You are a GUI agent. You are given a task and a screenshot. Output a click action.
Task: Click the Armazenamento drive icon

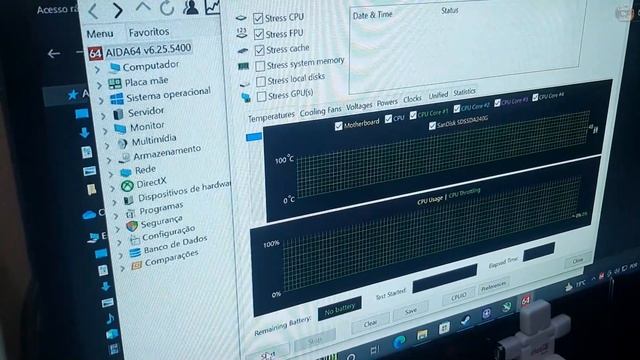pos(124,158)
